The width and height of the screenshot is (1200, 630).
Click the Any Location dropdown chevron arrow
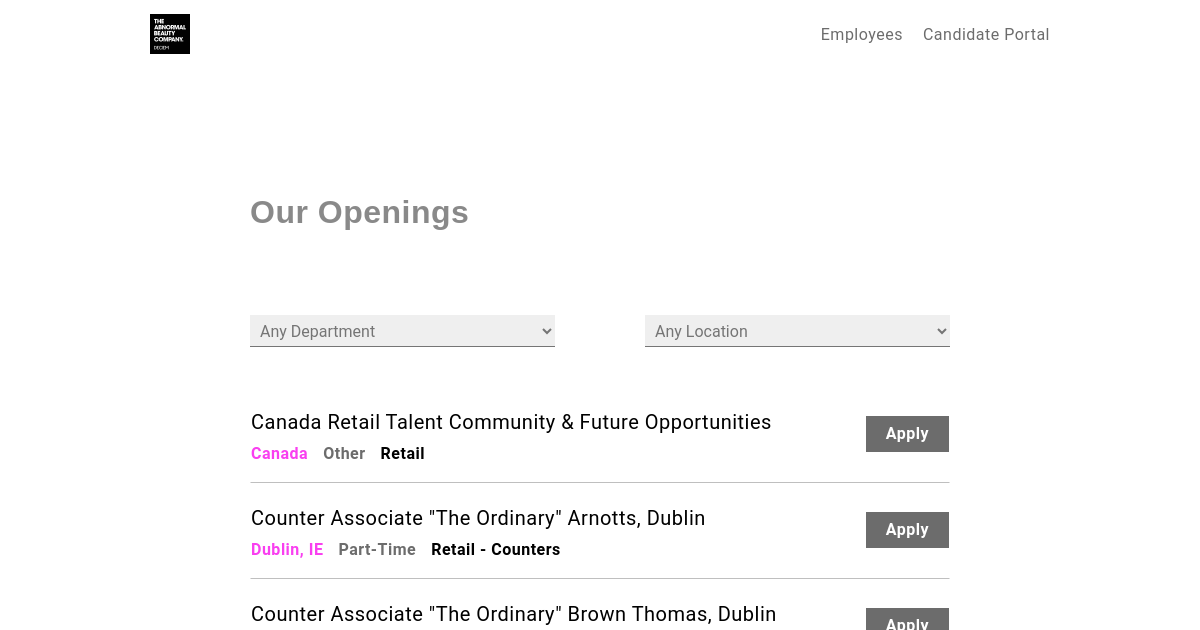coord(941,331)
